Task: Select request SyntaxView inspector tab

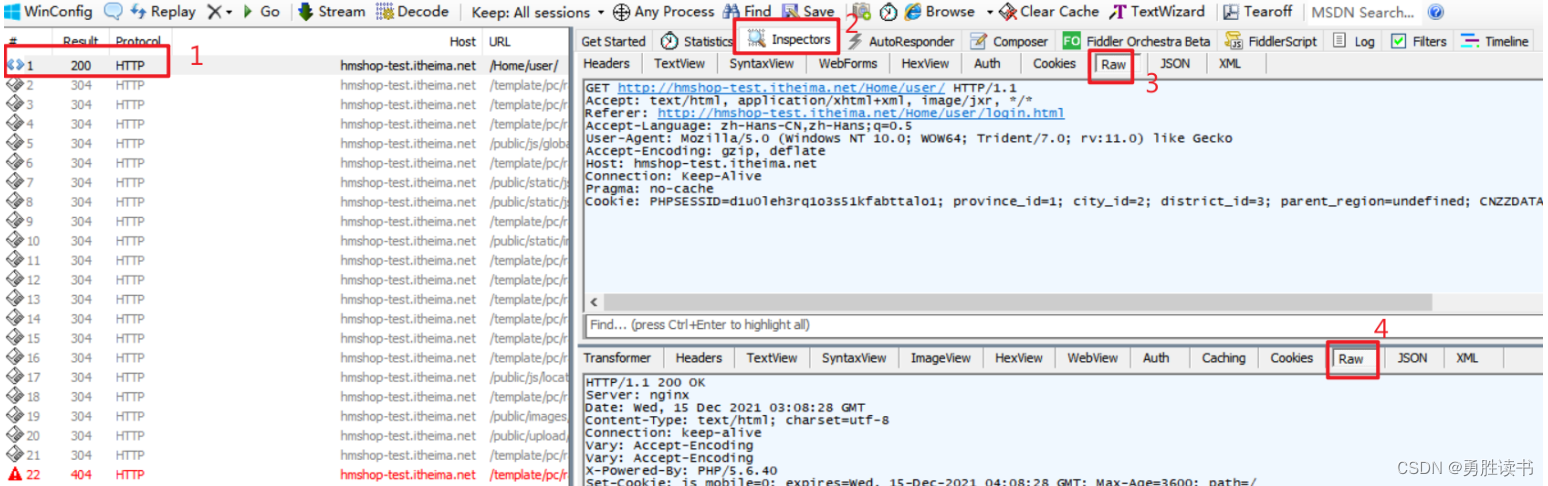Action: (x=761, y=63)
